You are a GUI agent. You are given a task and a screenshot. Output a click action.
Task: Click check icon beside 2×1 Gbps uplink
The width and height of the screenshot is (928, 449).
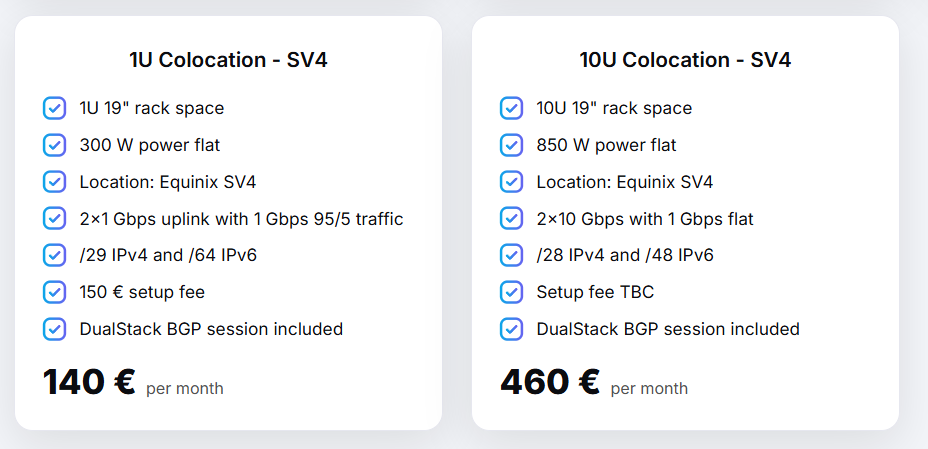(x=55, y=218)
